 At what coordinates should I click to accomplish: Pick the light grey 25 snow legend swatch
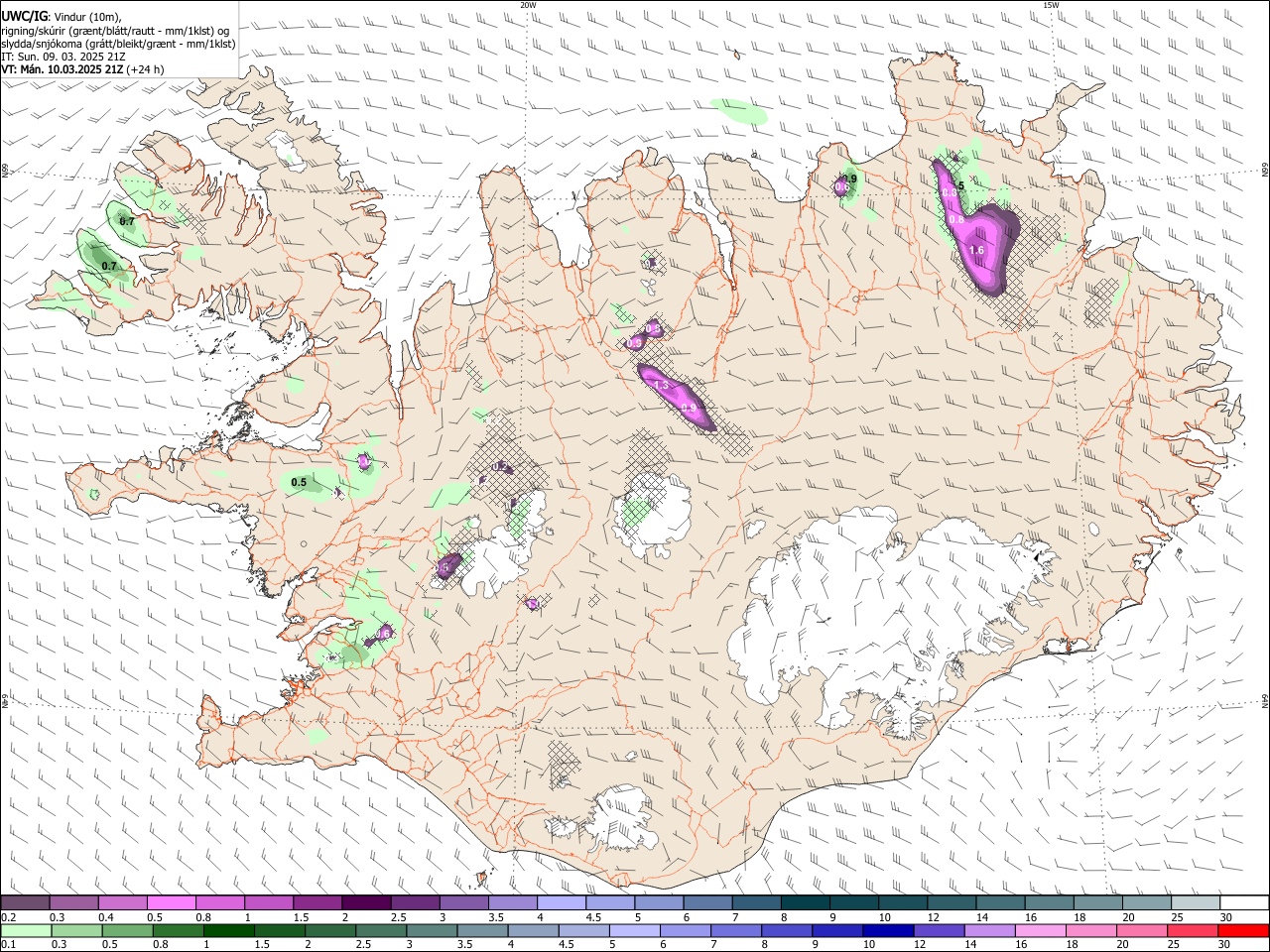pyautogui.click(x=1196, y=903)
